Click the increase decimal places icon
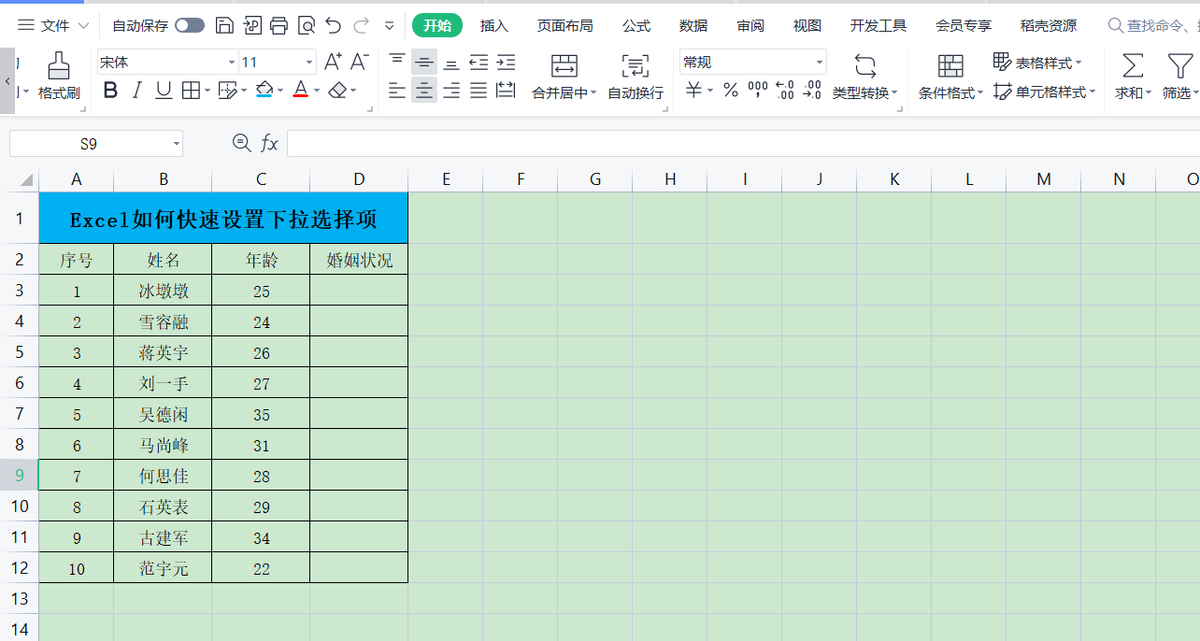The height and width of the screenshot is (641, 1200). click(x=785, y=91)
